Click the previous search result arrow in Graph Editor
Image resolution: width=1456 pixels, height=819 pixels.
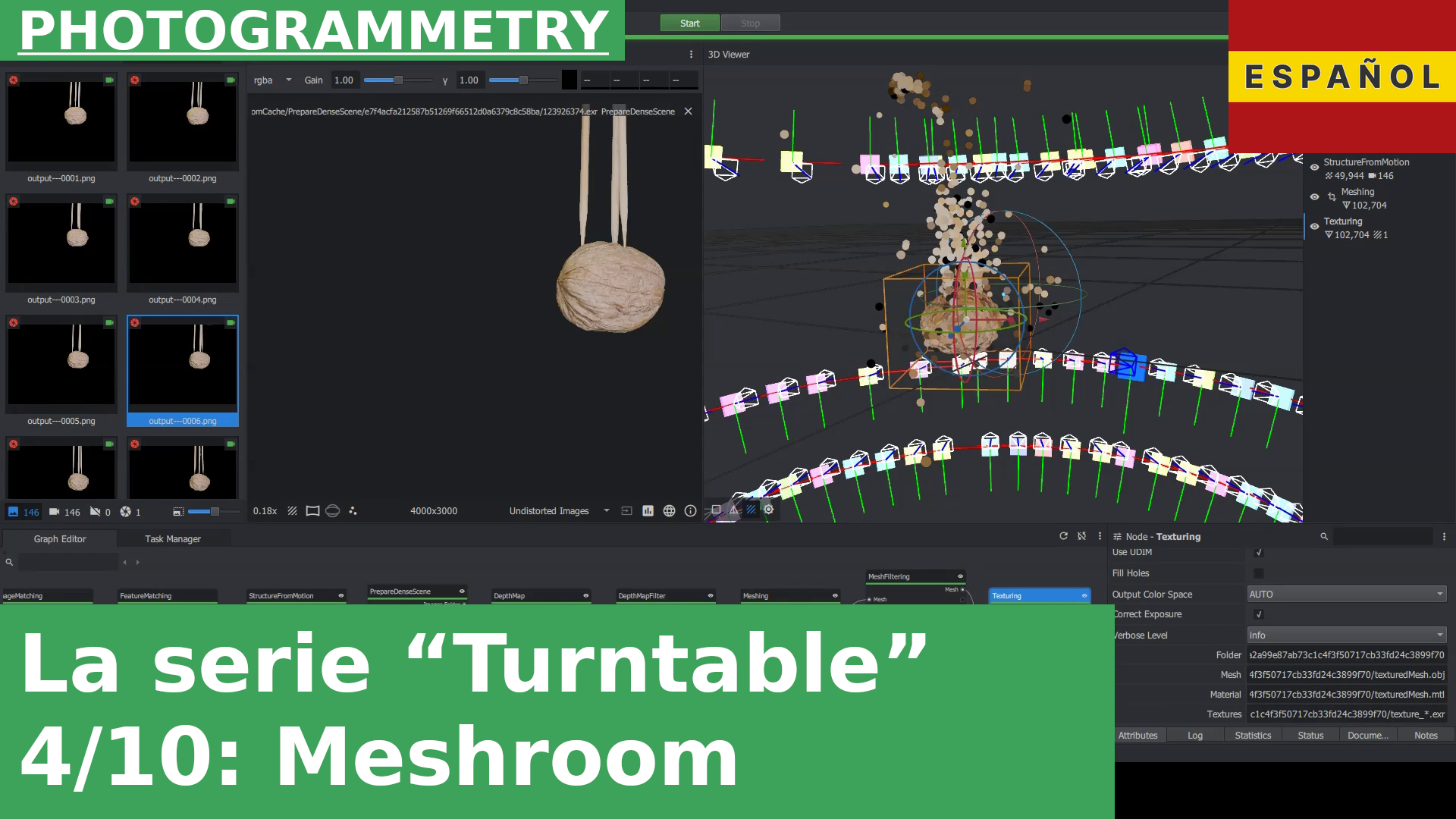124,563
